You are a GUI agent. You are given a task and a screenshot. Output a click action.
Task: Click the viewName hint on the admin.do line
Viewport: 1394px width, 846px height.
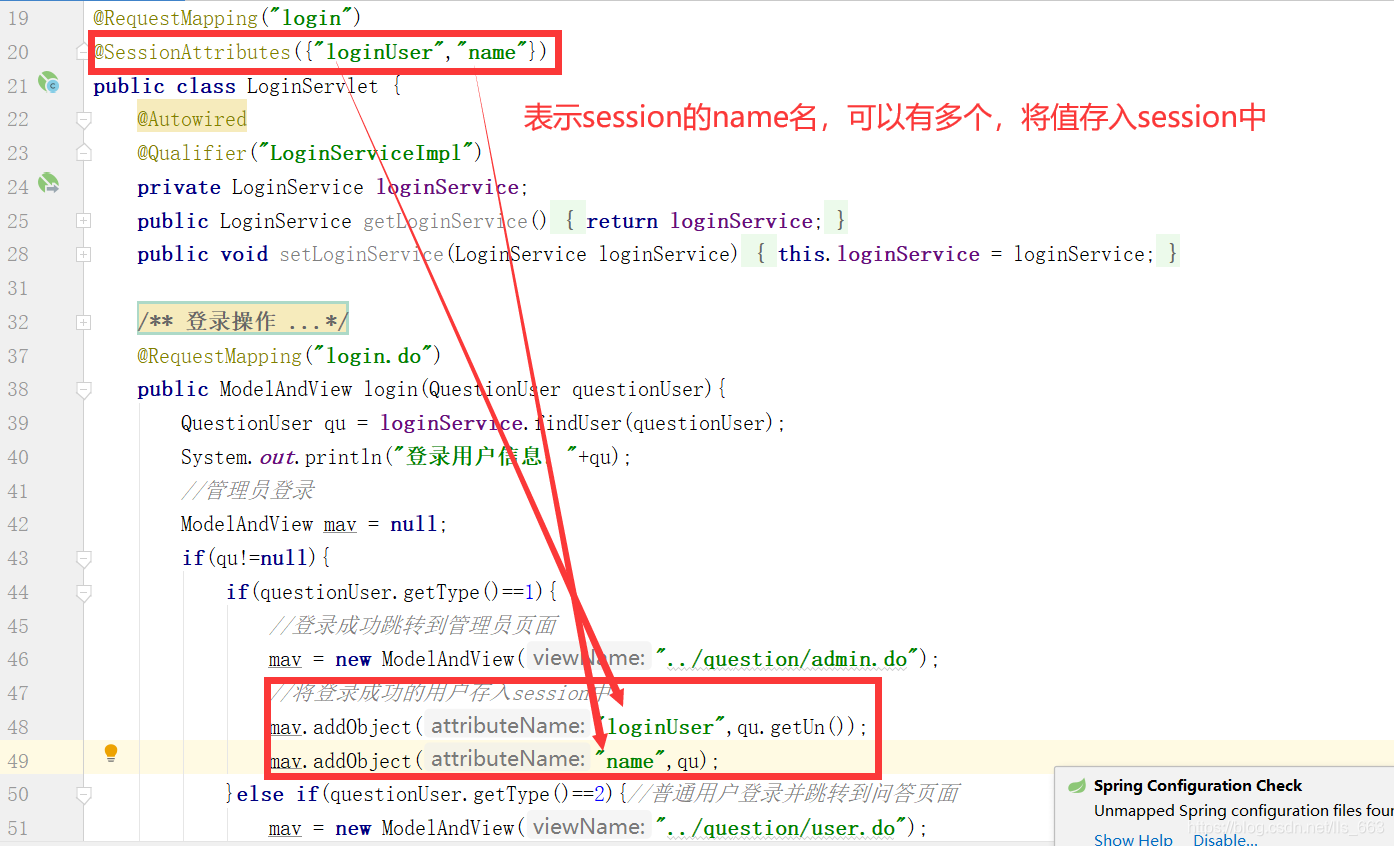(588, 658)
